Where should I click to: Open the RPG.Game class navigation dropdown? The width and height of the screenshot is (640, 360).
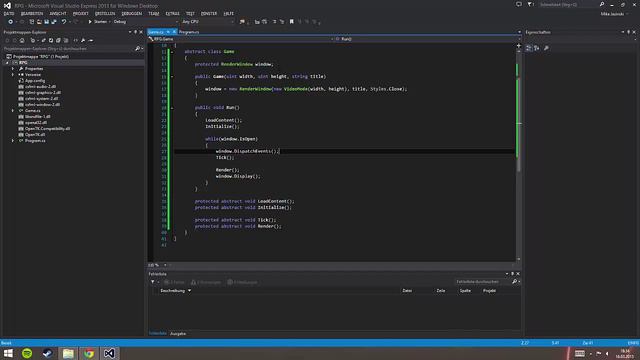pos(241,39)
